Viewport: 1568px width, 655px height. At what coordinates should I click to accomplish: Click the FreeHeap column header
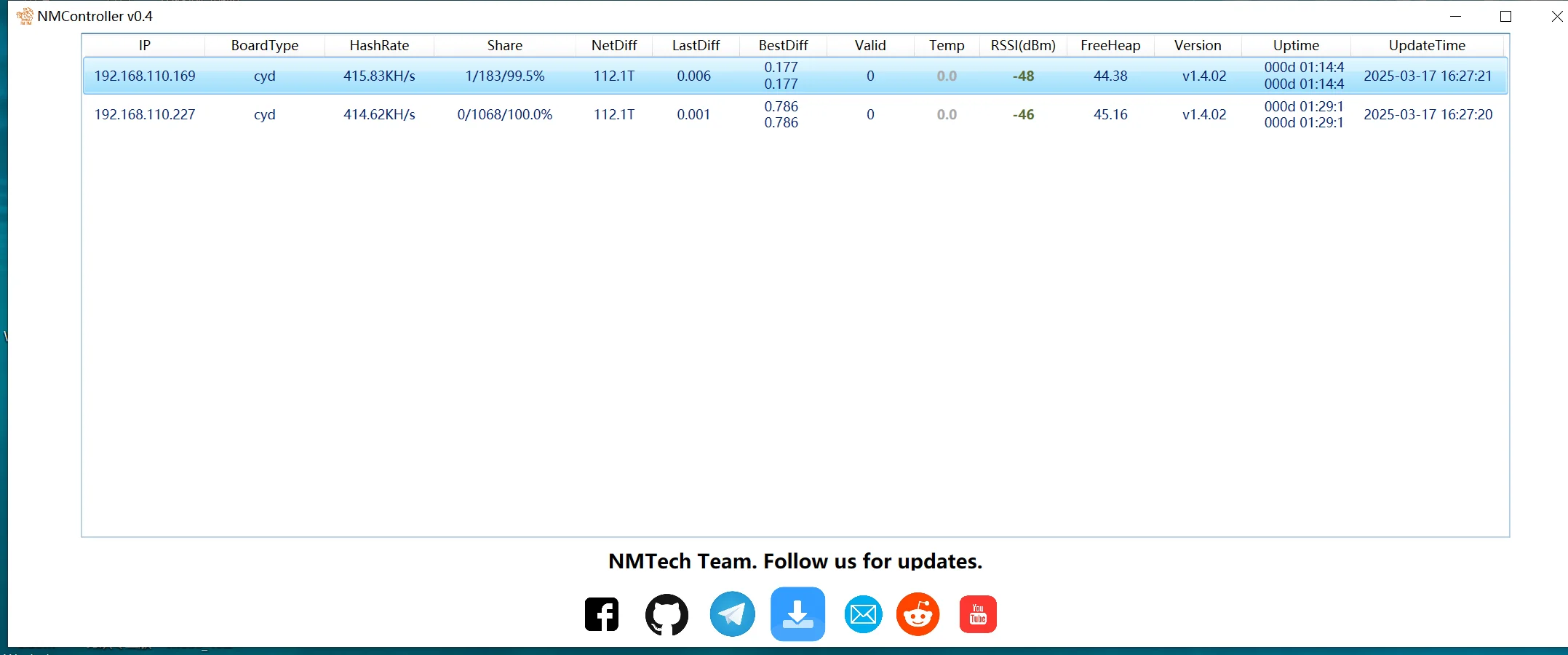click(x=1110, y=45)
